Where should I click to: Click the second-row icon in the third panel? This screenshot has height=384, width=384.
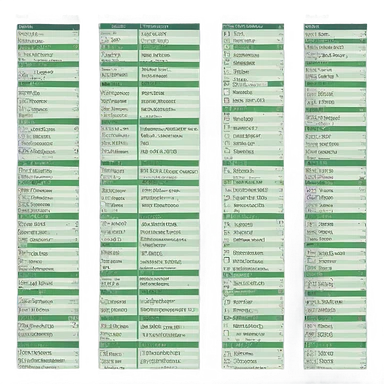click(x=227, y=40)
